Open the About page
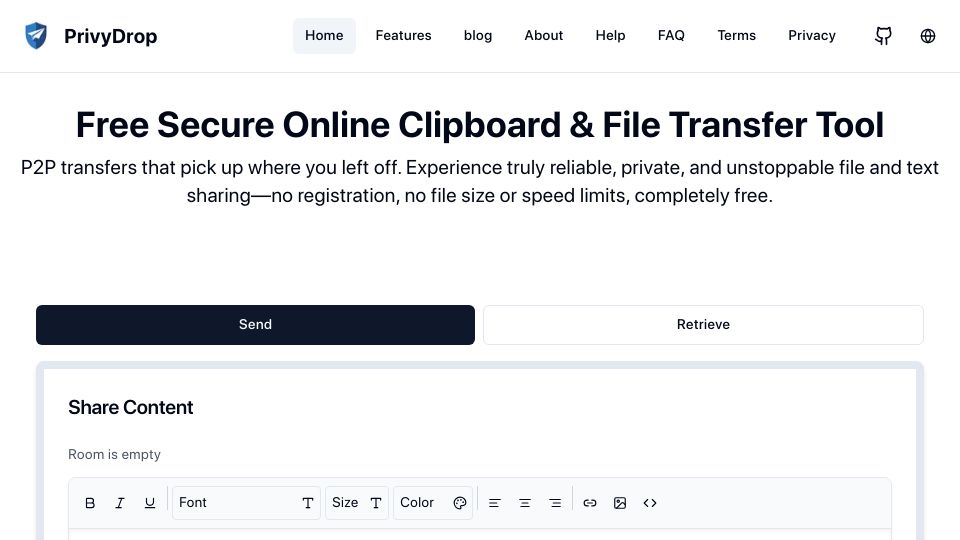Viewport: 960px width, 540px height. coord(544,36)
